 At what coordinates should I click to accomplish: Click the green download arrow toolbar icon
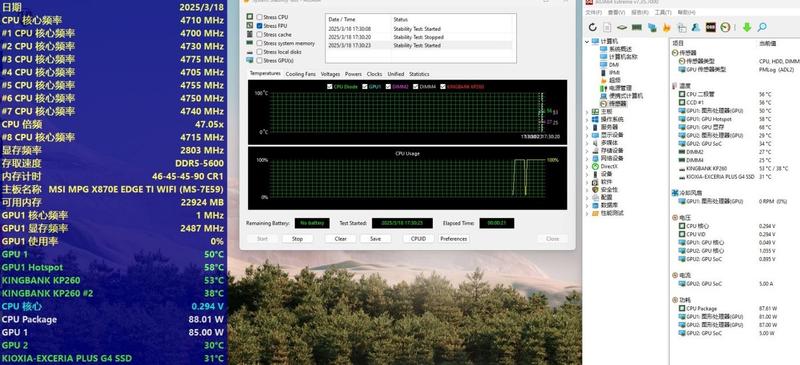coord(747,28)
